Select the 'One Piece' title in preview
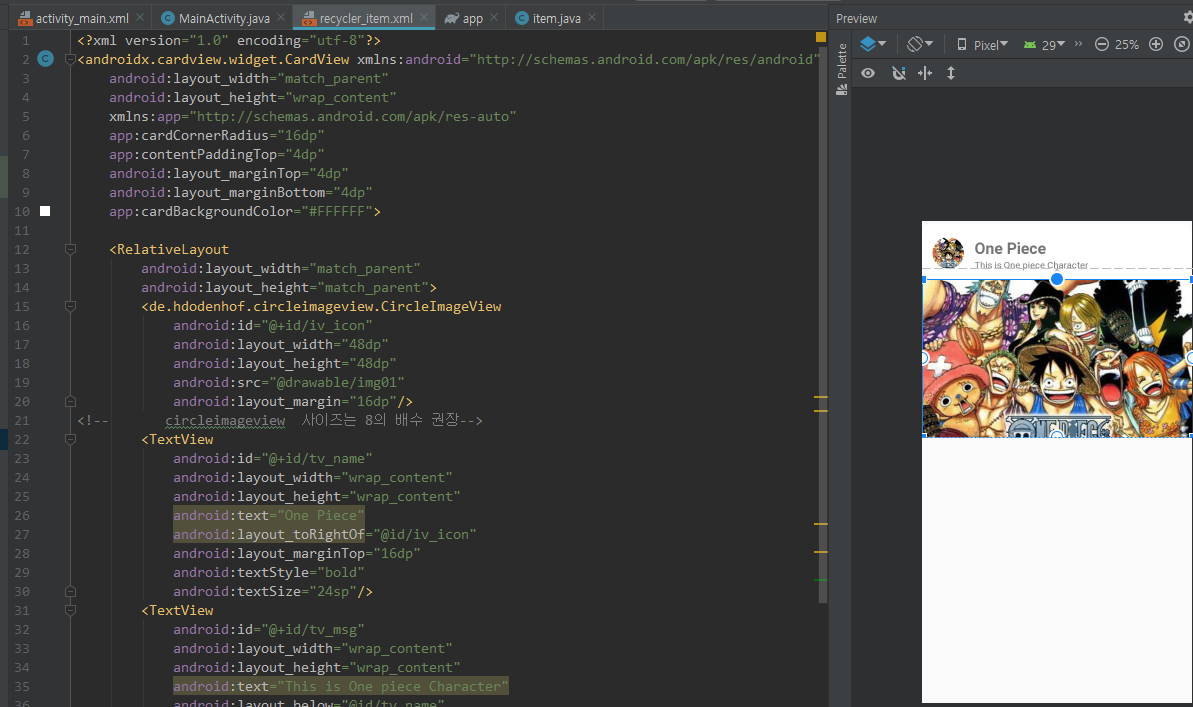The height and width of the screenshot is (707, 1193). pos(1010,249)
